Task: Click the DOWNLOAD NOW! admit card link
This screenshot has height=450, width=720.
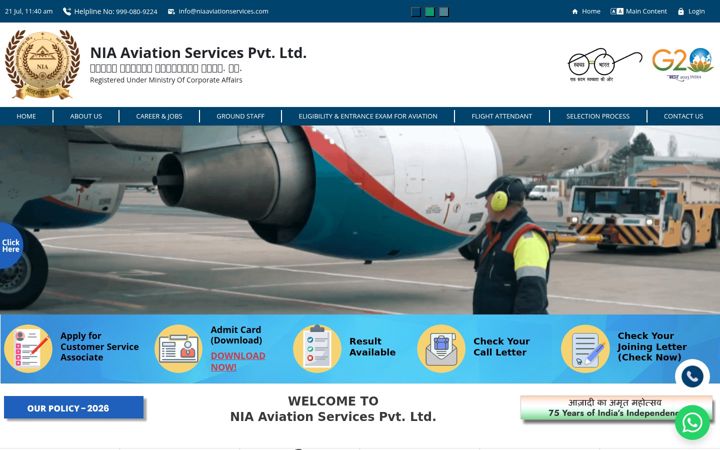Action: tap(238, 361)
